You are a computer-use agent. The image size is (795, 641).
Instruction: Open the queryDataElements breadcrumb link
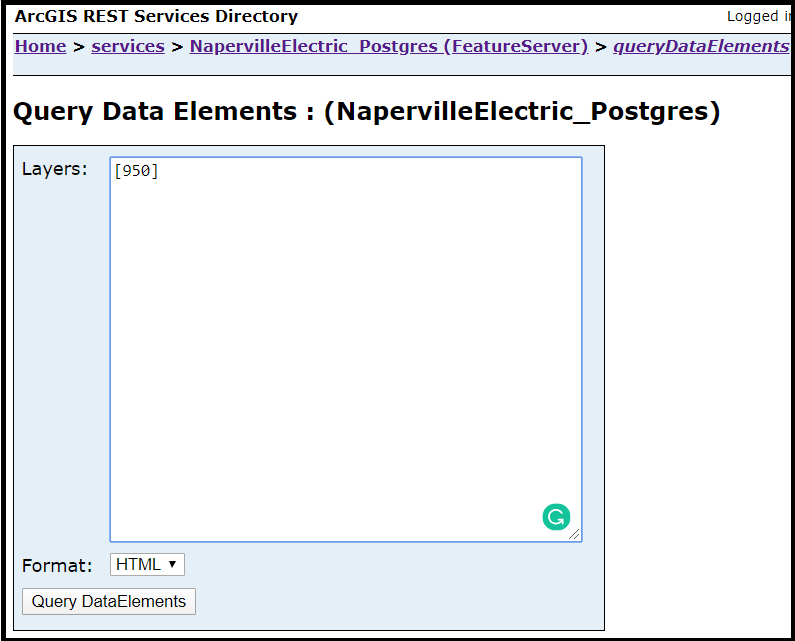pos(702,46)
